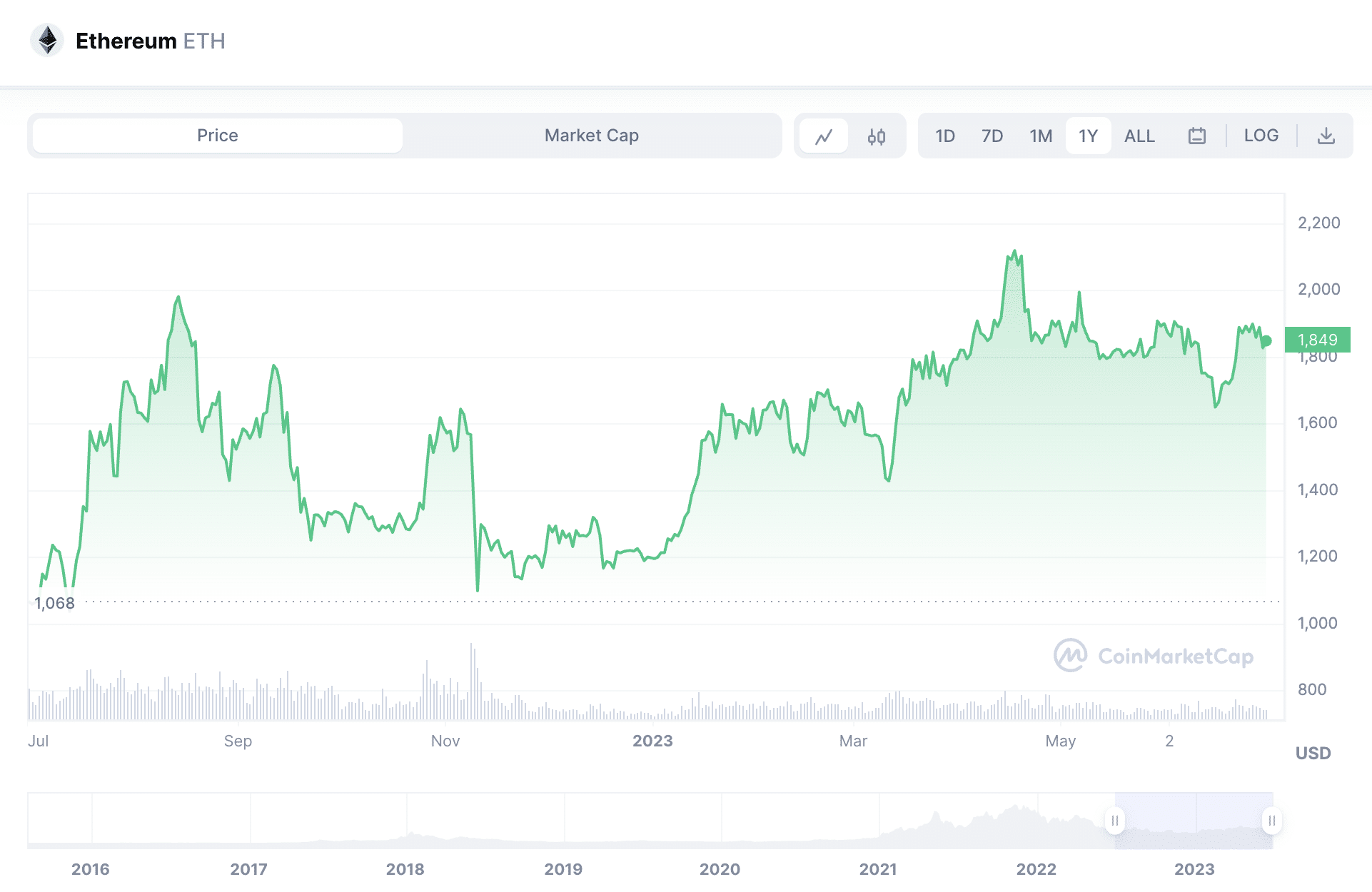Click the 1,000 y-axis label
This screenshot has width=1372, height=892.
coord(1318,623)
